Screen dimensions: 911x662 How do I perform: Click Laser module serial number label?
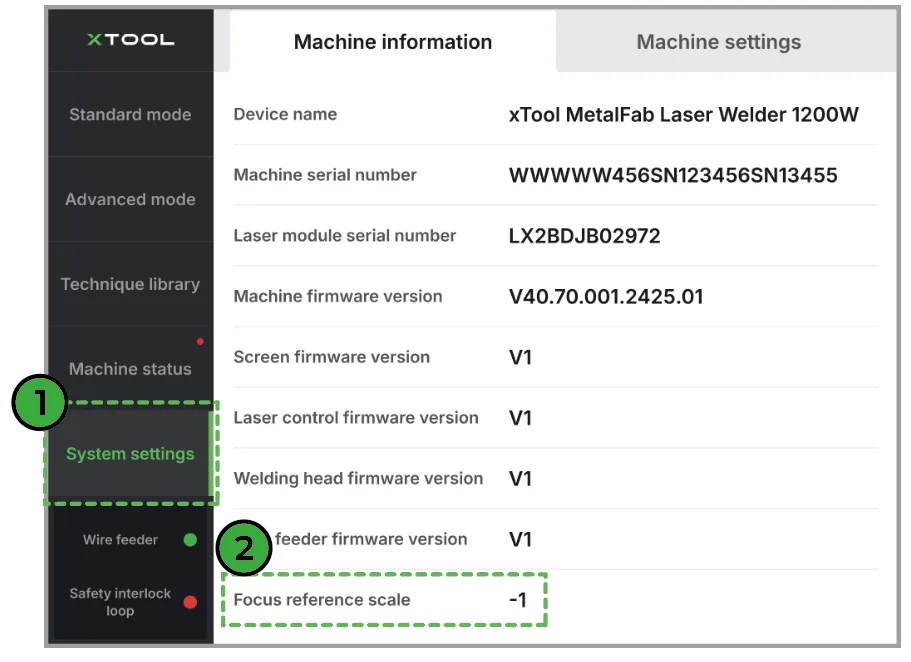coord(345,236)
